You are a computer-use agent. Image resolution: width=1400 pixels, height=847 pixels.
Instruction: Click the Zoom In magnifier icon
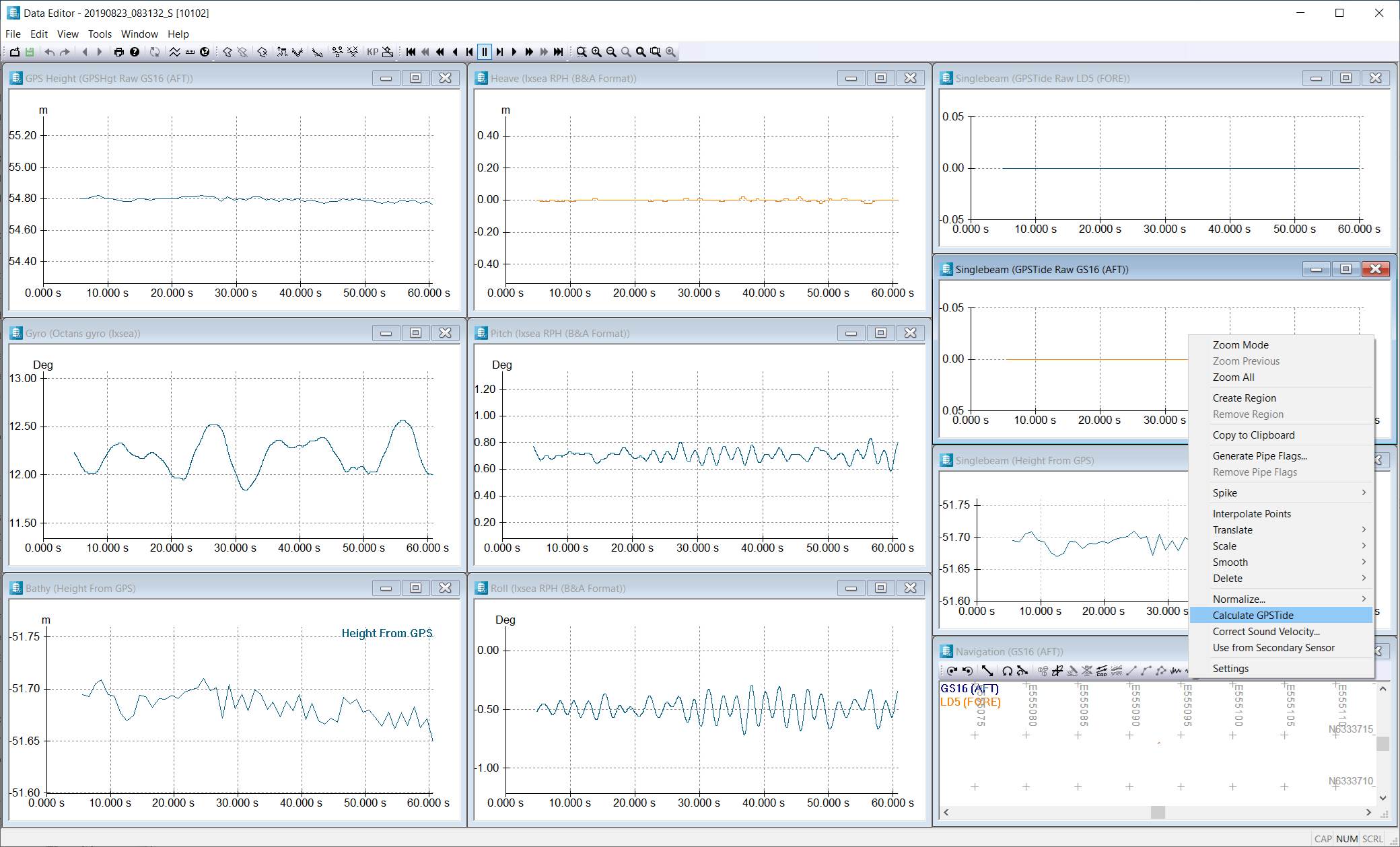[596, 52]
